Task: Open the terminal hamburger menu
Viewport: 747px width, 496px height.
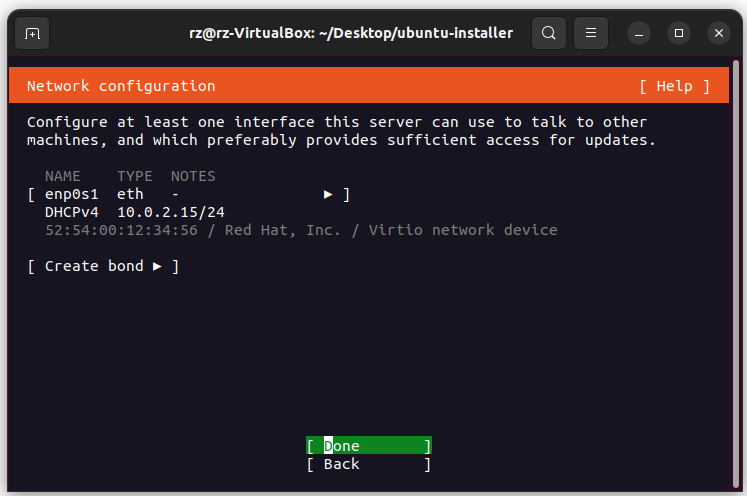Action: point(590,33)
